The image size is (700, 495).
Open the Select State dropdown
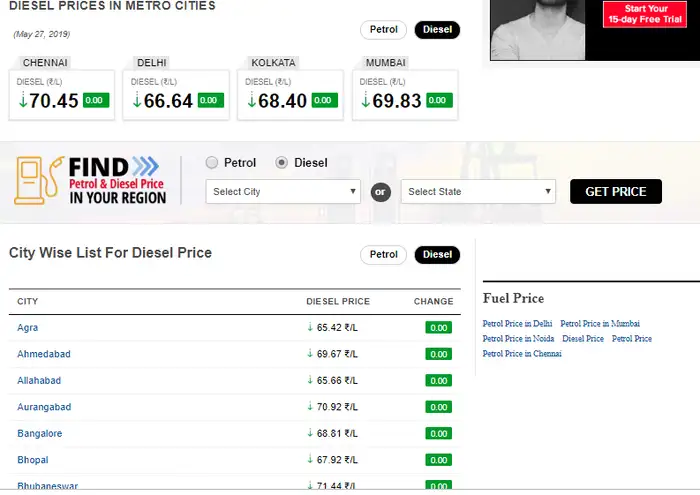coord(478,192)
